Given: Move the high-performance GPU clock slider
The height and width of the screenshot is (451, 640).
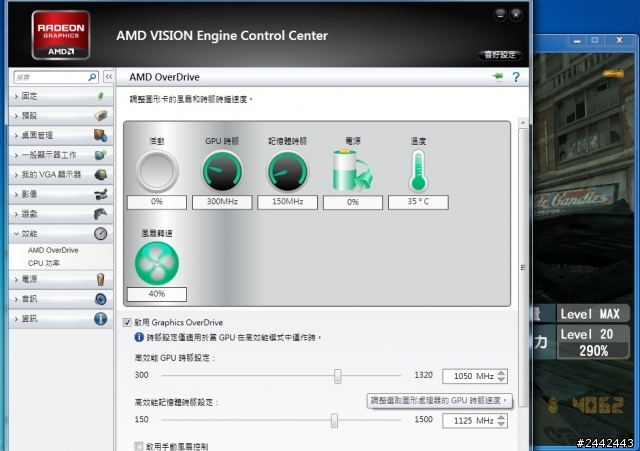Looking at the screenshot, I should 338,376.
